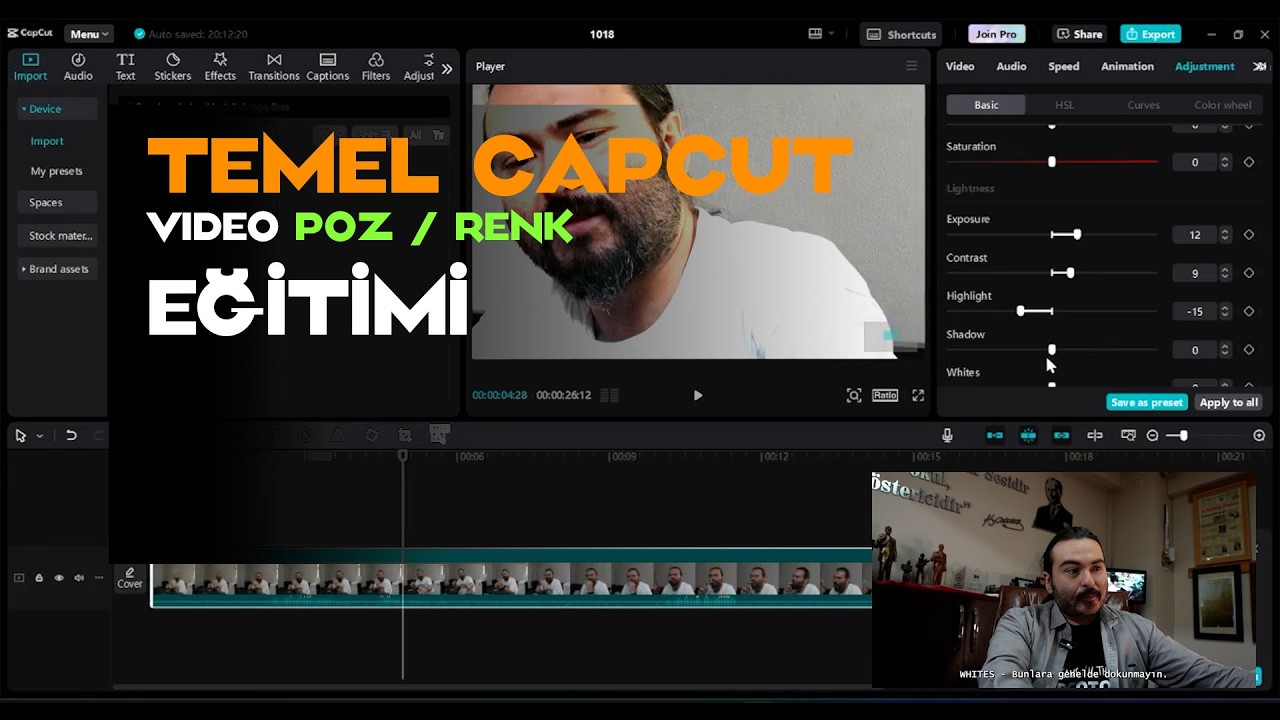1280x720 pixels.
Task: Select the Curves sub-tab
Action: coord(1143,105)
